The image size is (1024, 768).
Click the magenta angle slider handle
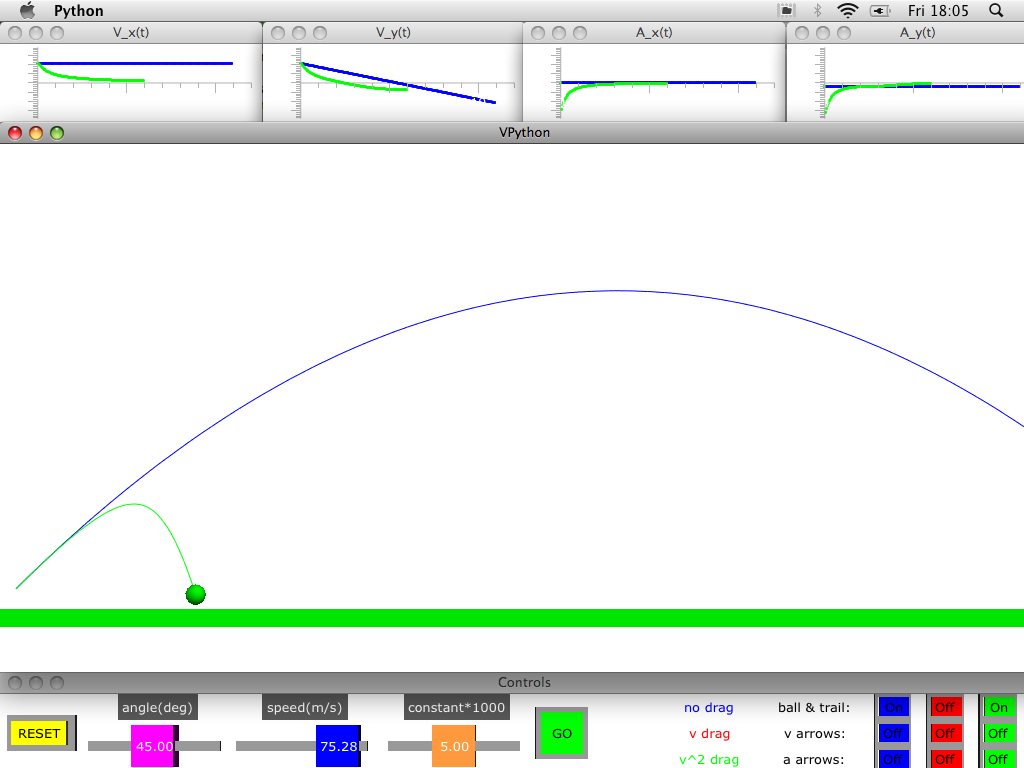pyautogui.click(x=154, y=746)
